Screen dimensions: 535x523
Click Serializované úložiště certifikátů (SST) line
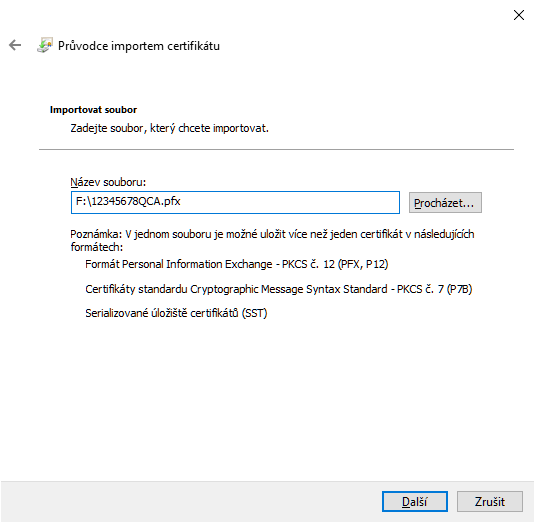[x=176, y=313]
